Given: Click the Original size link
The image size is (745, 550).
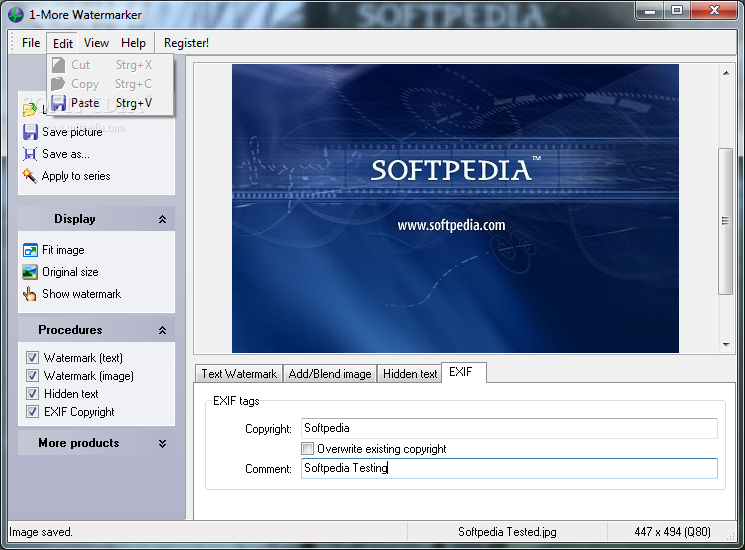Looking at the screenshot, I should click(x=70, y=272).
